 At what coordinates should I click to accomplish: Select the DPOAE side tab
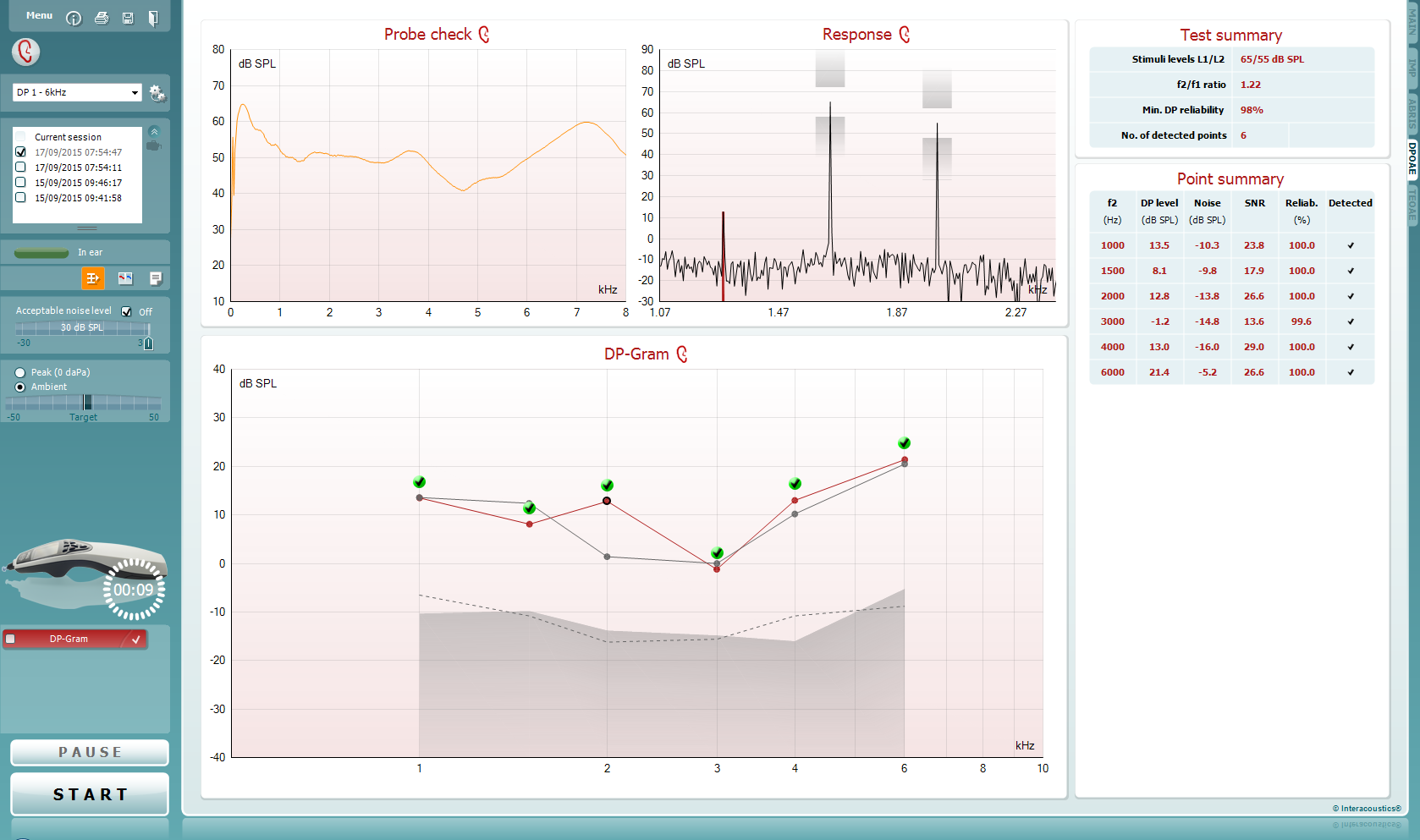click(1412, 158)
